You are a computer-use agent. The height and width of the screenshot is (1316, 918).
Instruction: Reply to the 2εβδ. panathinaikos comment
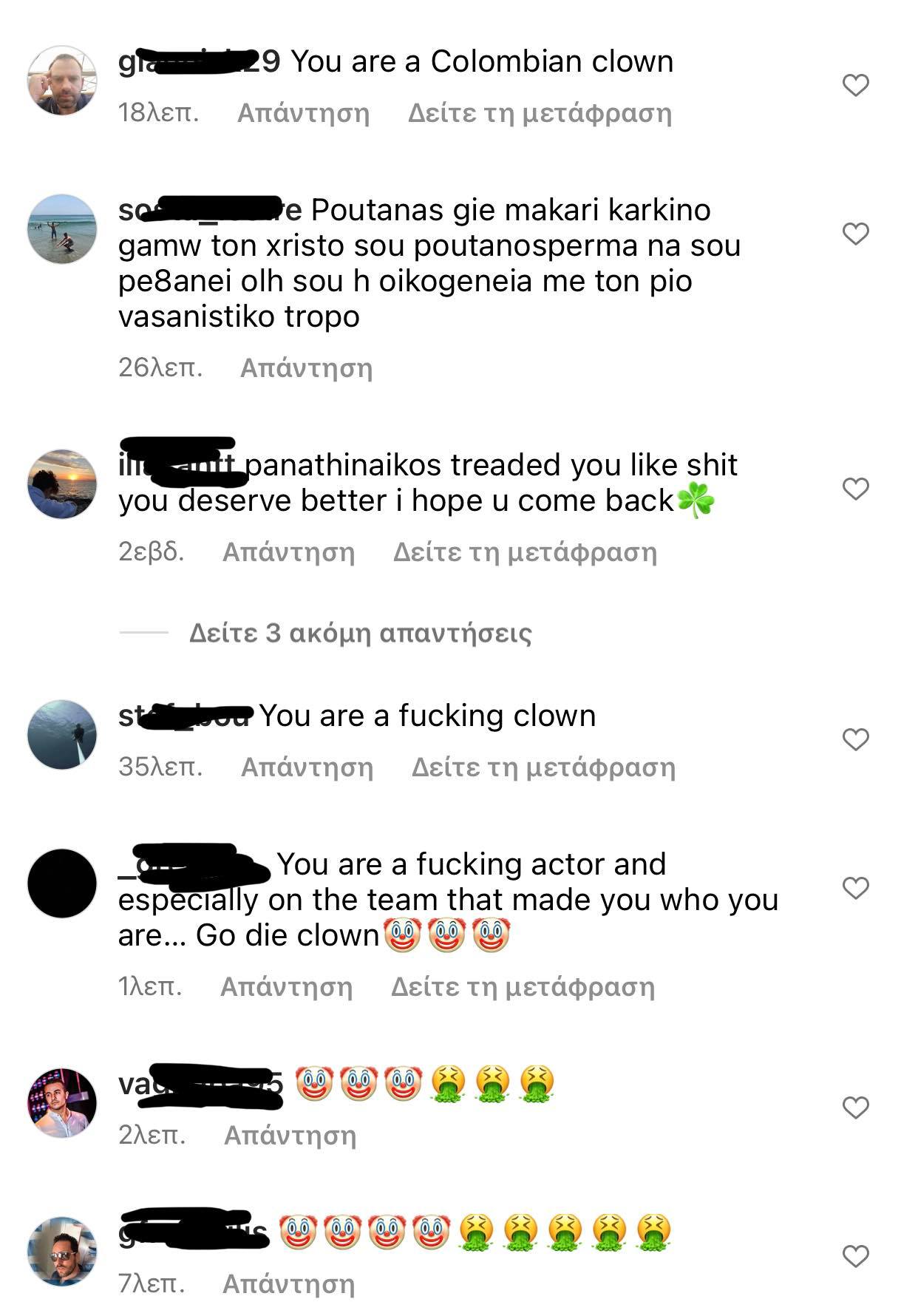coord(288,552)
